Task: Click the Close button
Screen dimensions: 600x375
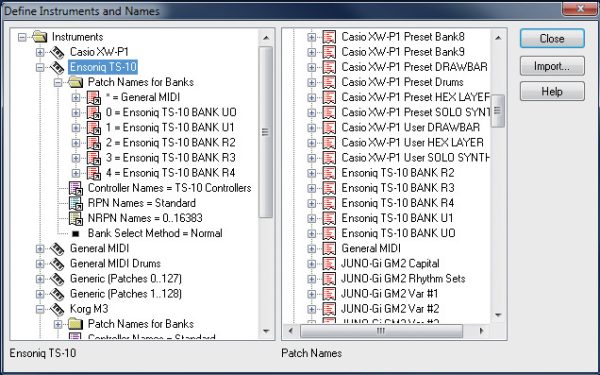Action: [552, 39]
